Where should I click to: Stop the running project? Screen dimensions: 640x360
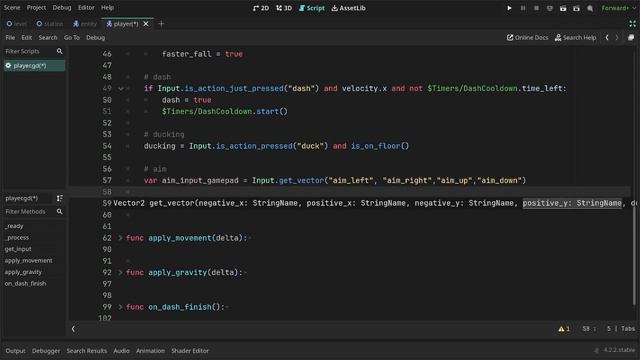click(x=536, y=8)
